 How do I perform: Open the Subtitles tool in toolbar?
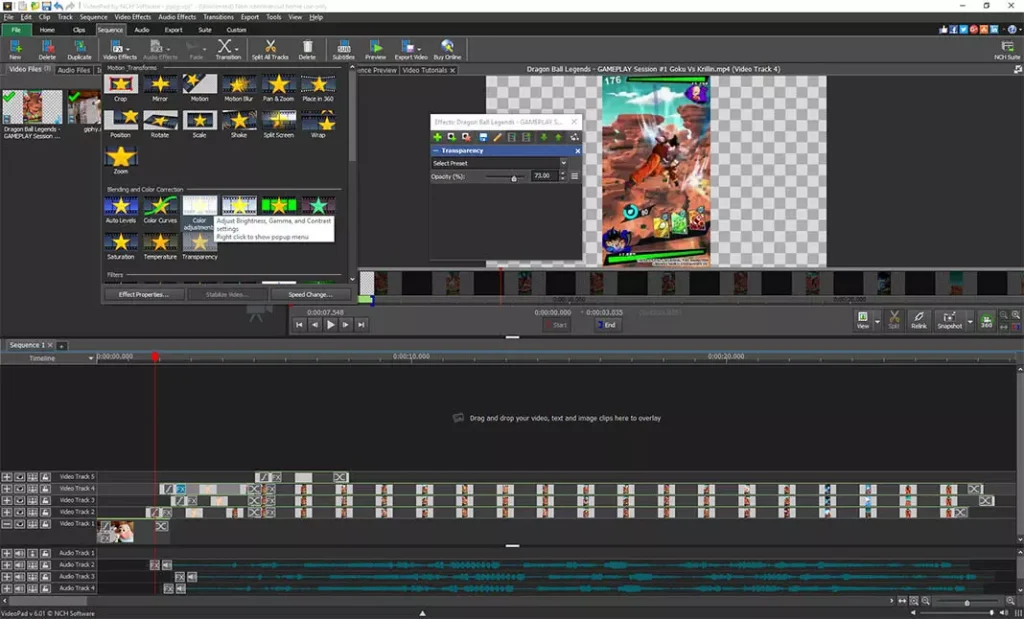(343, 46)
